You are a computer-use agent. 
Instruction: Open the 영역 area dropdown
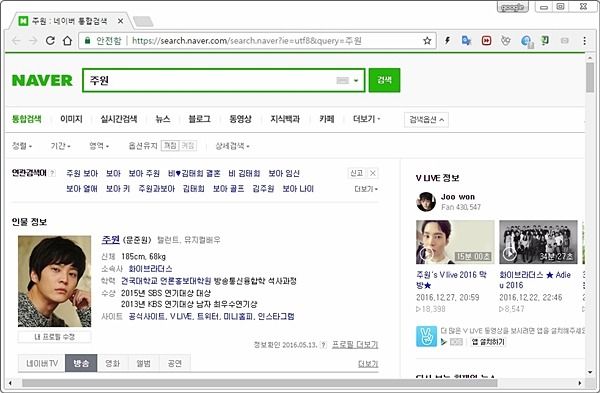click(99, 146)
